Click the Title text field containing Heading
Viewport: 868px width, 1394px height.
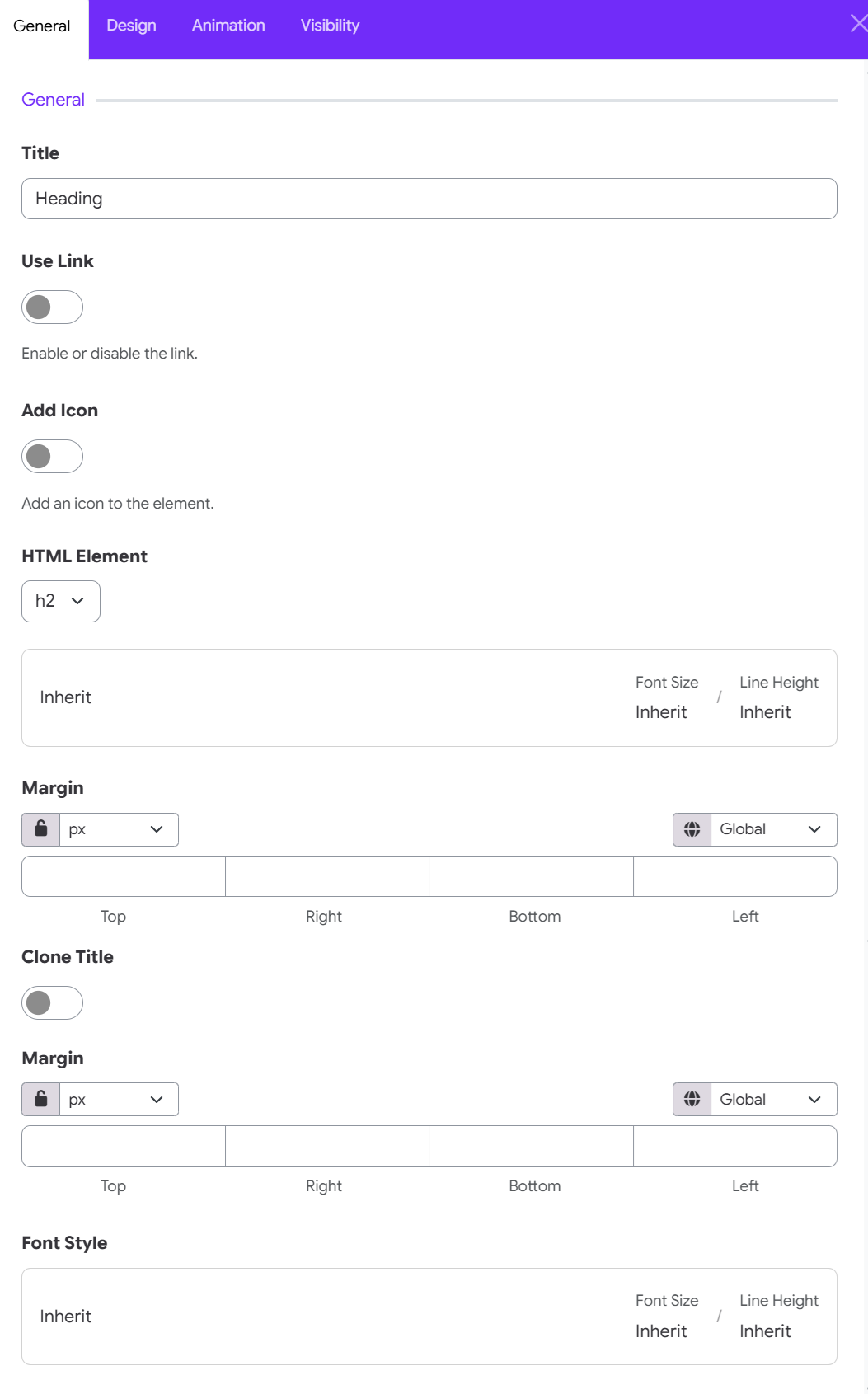coord(429,199)
